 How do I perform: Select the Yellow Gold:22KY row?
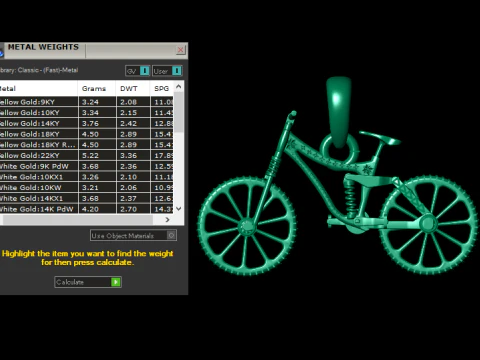coord(87,155)
